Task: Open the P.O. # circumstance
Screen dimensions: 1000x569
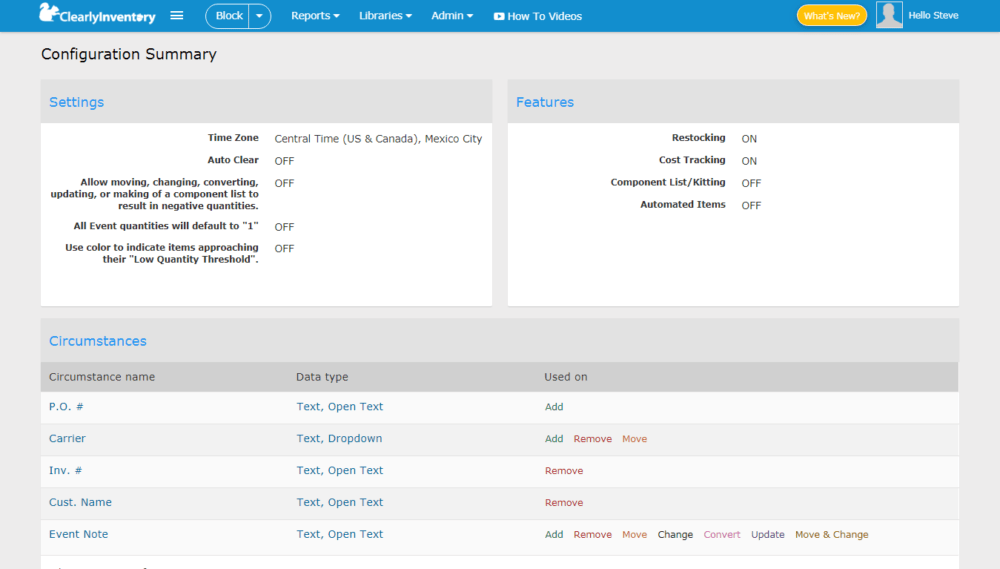Action: pos(66,406)
